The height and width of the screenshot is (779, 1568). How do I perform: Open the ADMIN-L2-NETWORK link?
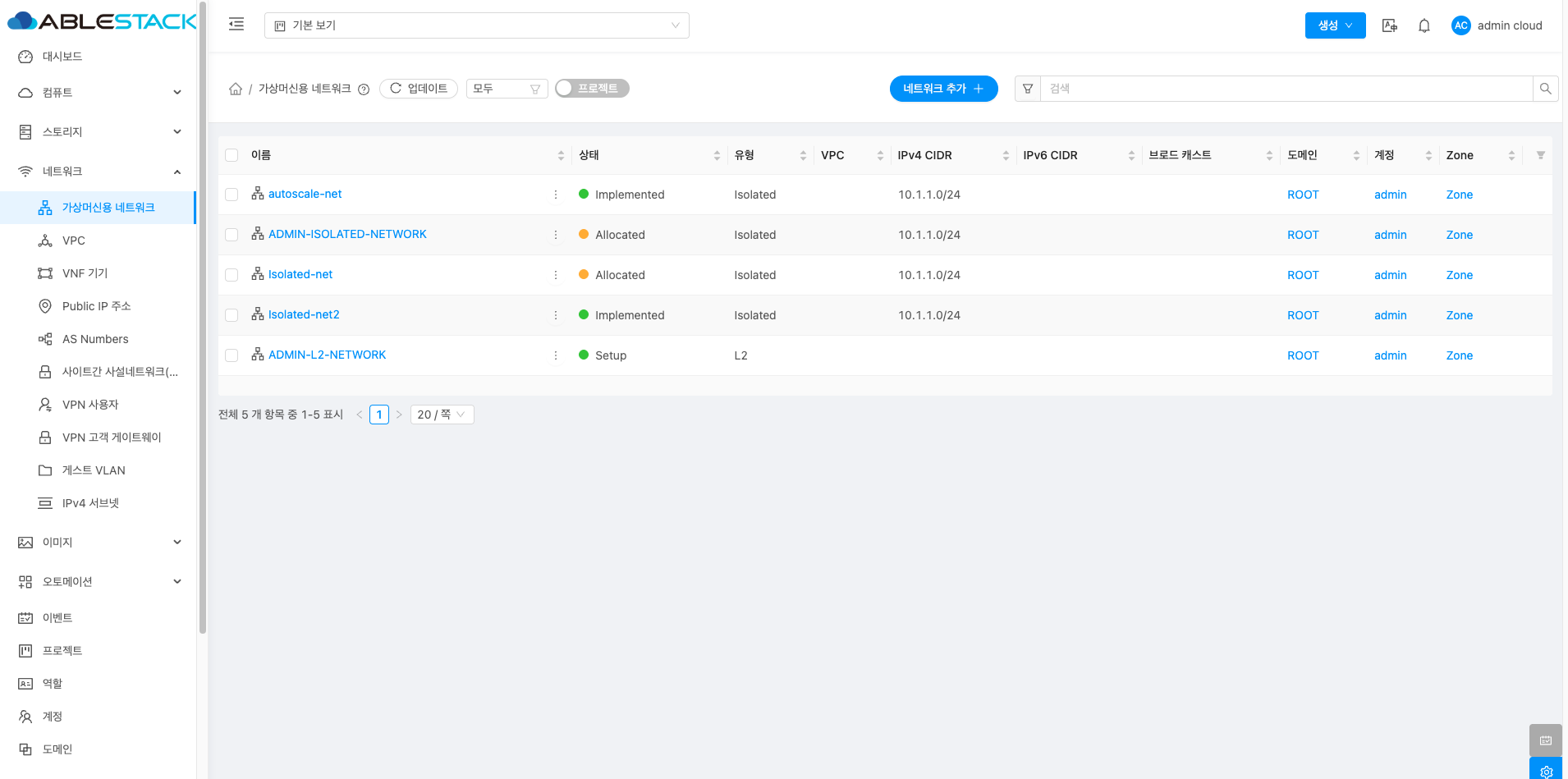pyautogui.click(x=327, y=355)
